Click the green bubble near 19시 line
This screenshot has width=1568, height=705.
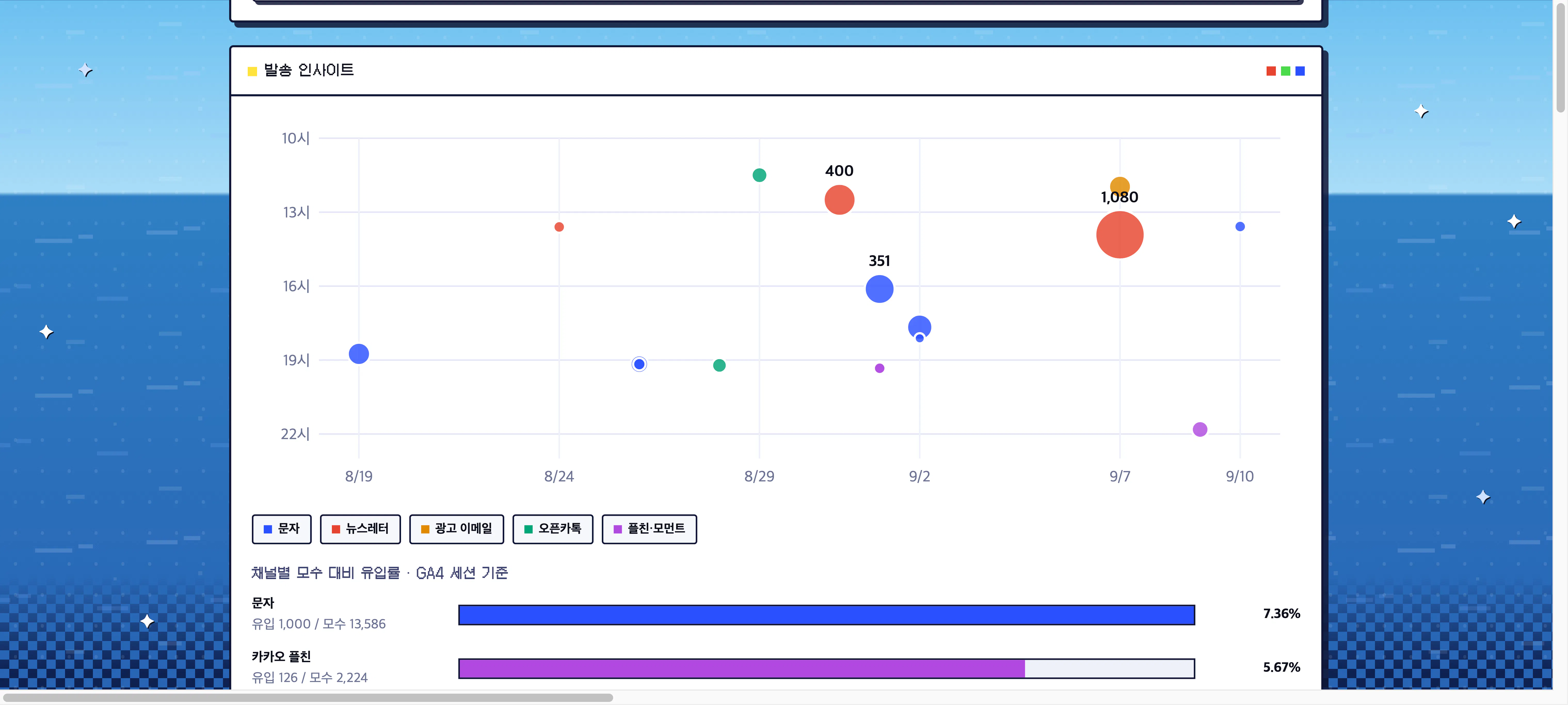719,365
